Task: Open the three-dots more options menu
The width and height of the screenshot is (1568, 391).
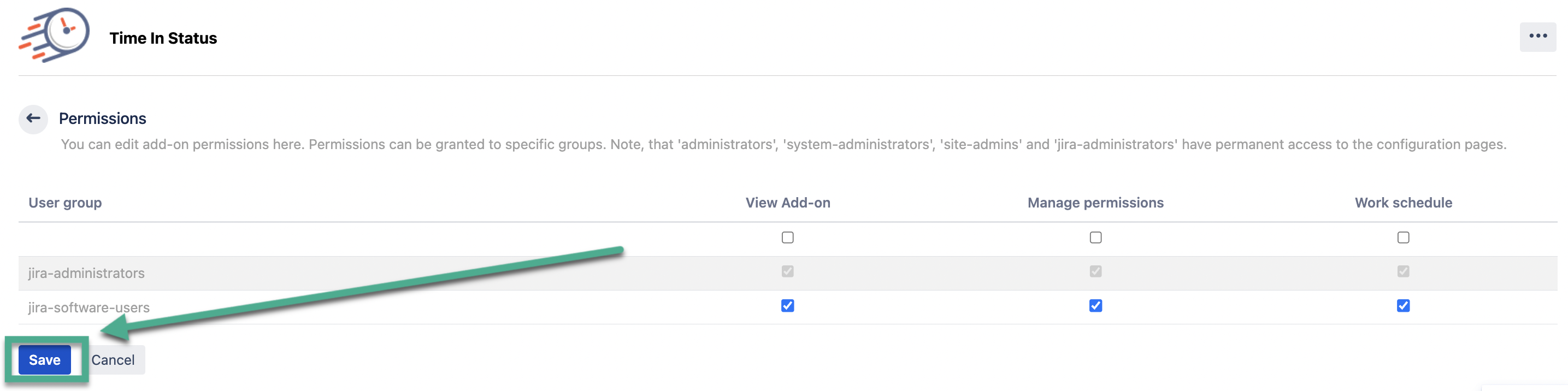Action: (1537, 37)
